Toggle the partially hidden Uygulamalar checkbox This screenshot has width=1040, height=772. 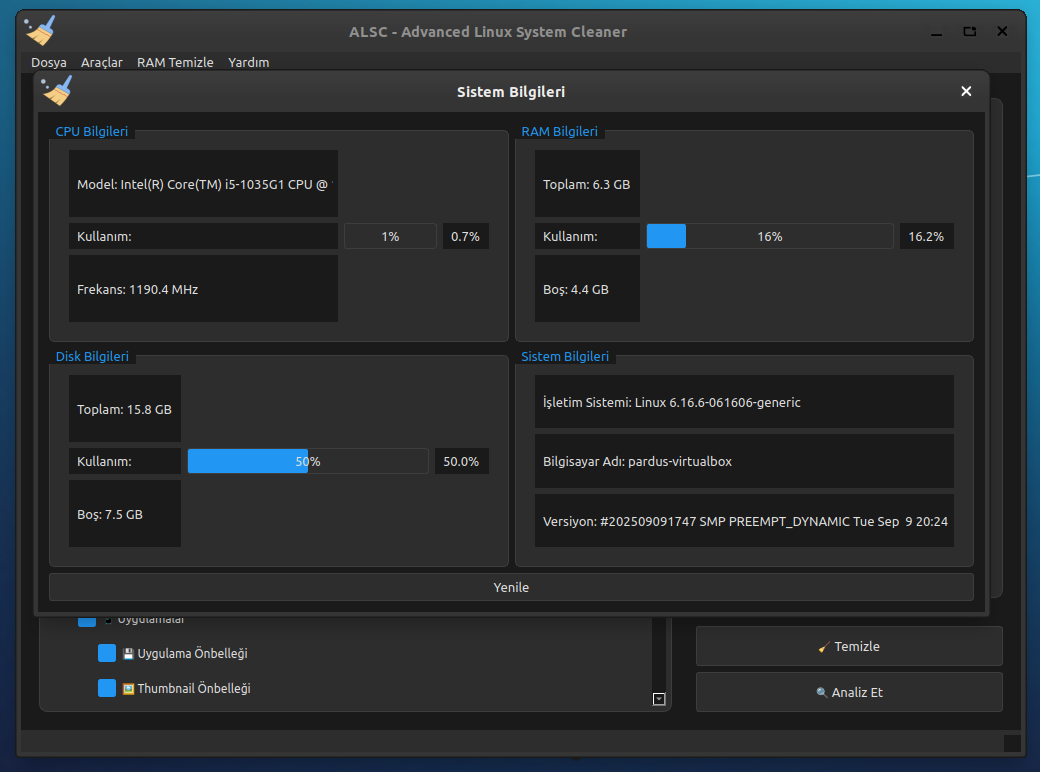click(x=87, y=621)
